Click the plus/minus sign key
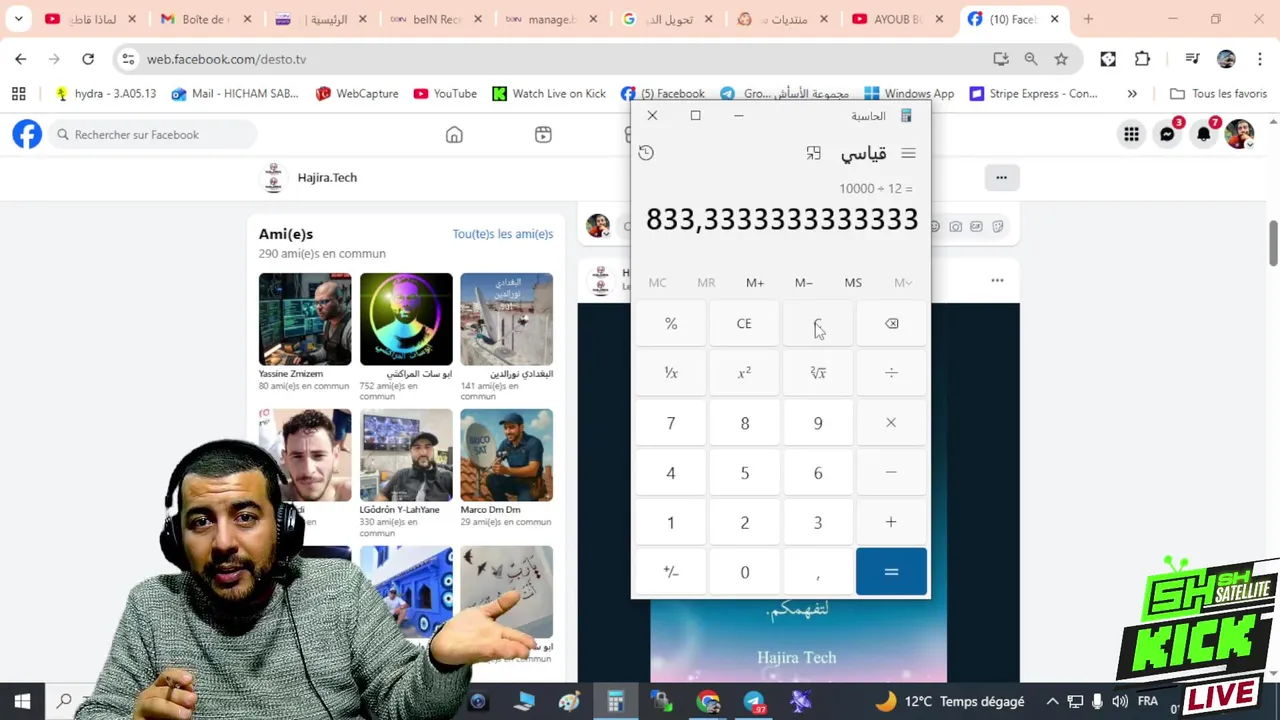Screen dimensions: 1280x720 (671, 572)
